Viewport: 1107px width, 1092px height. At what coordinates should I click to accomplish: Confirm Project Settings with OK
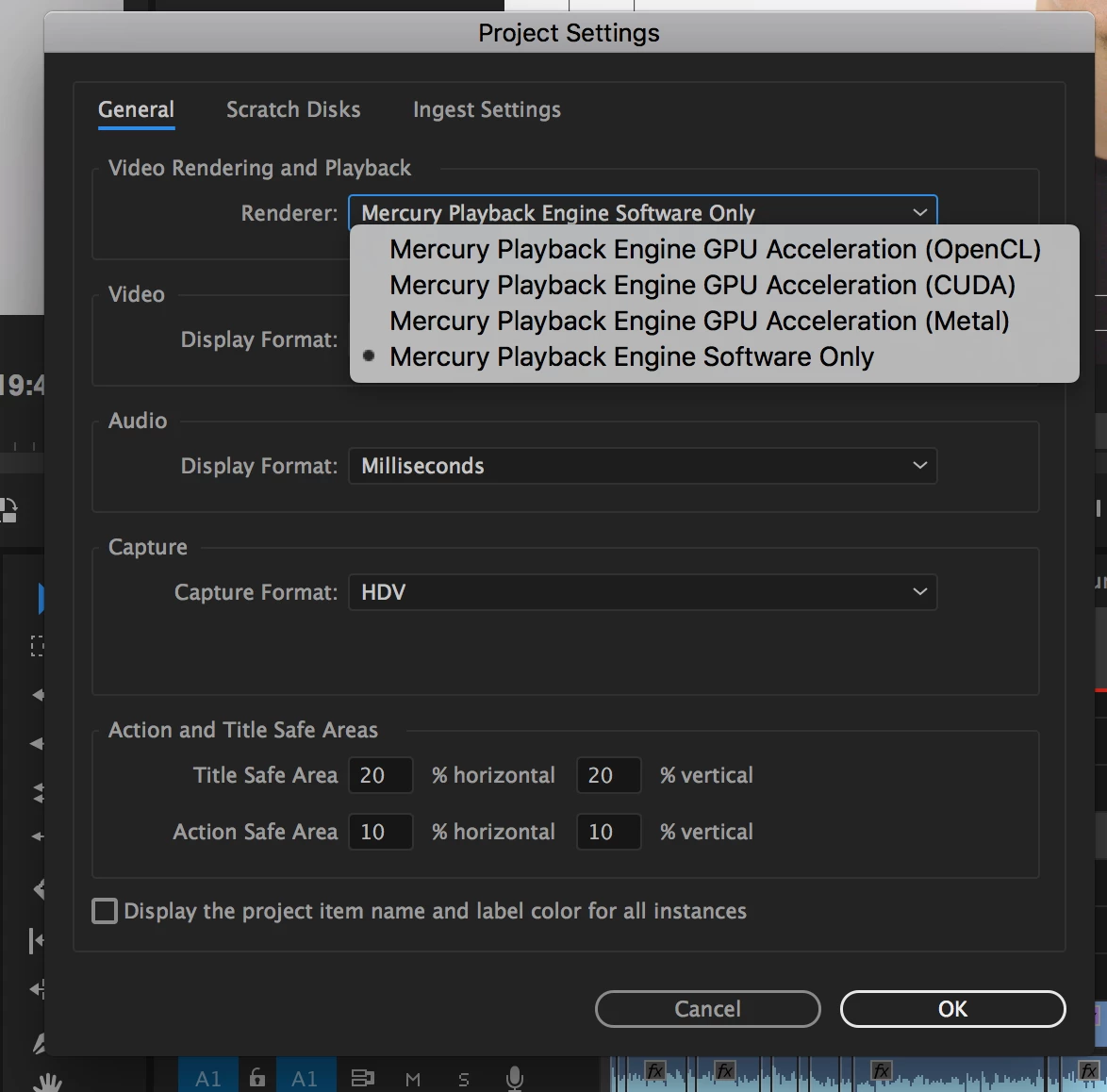(x=952, y=1009)
